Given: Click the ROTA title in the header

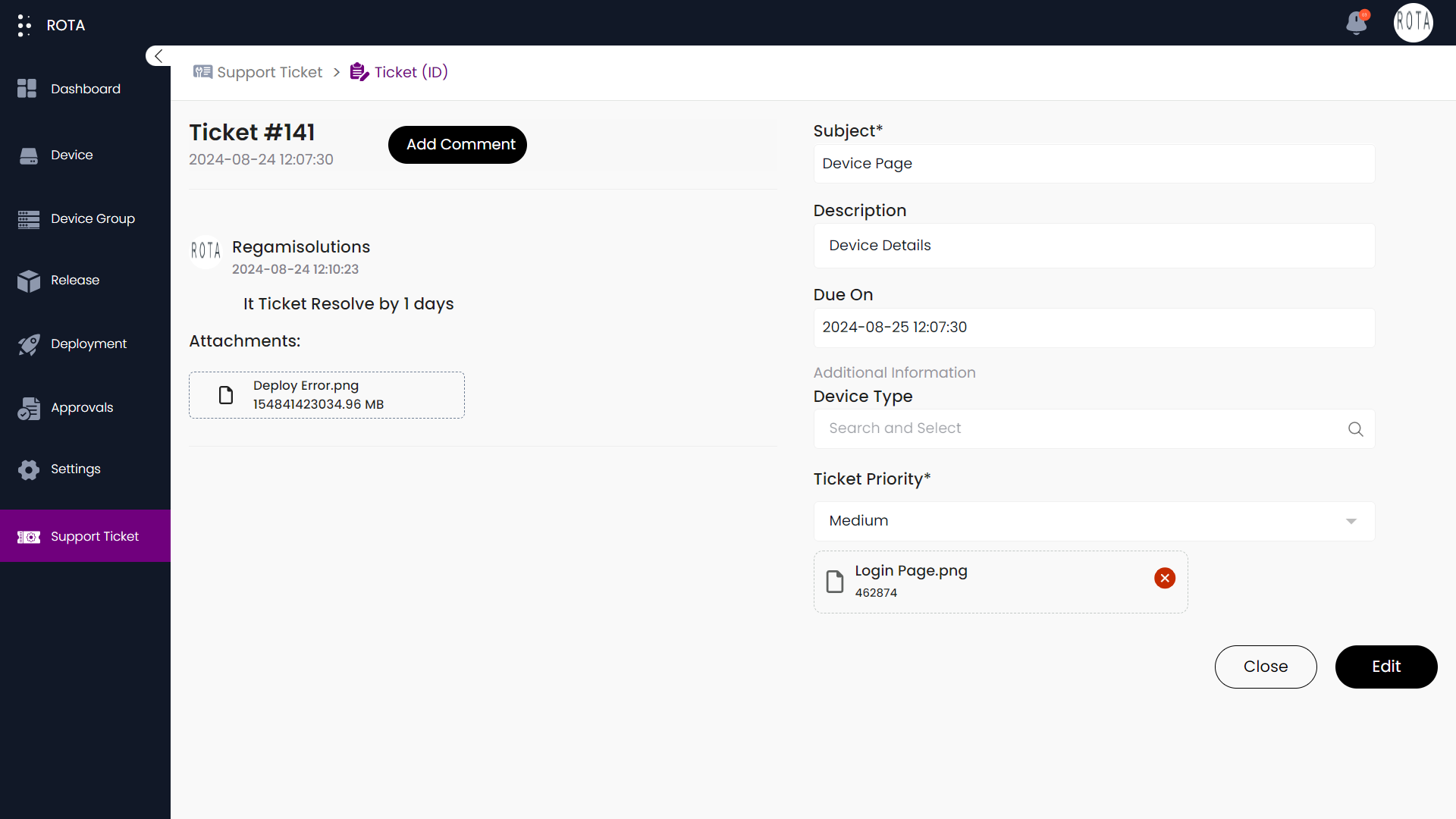Looking at the screenshot, I should coord(66,25).
